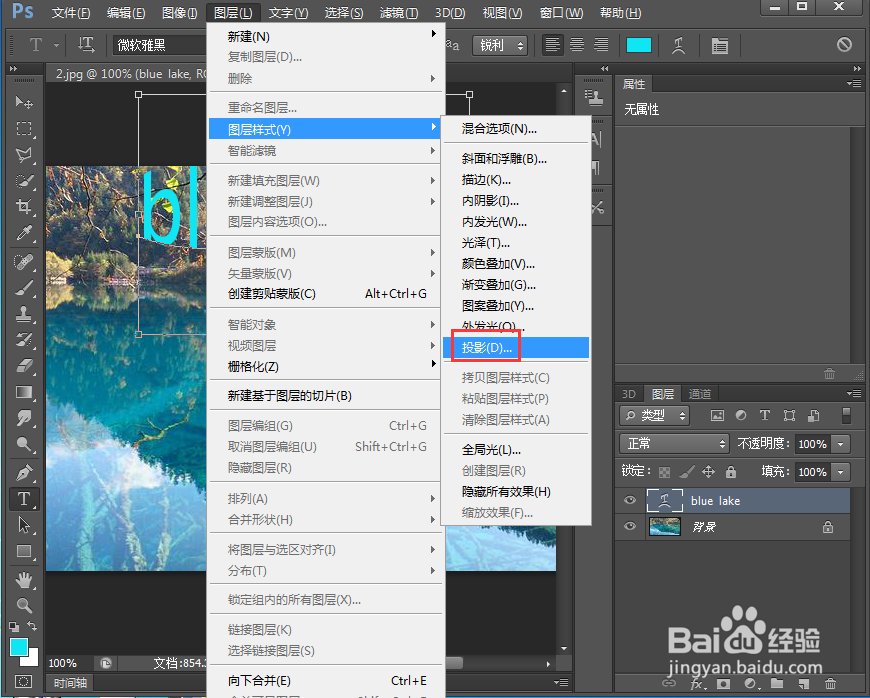Choose 描边(K)... layer style

516,180
